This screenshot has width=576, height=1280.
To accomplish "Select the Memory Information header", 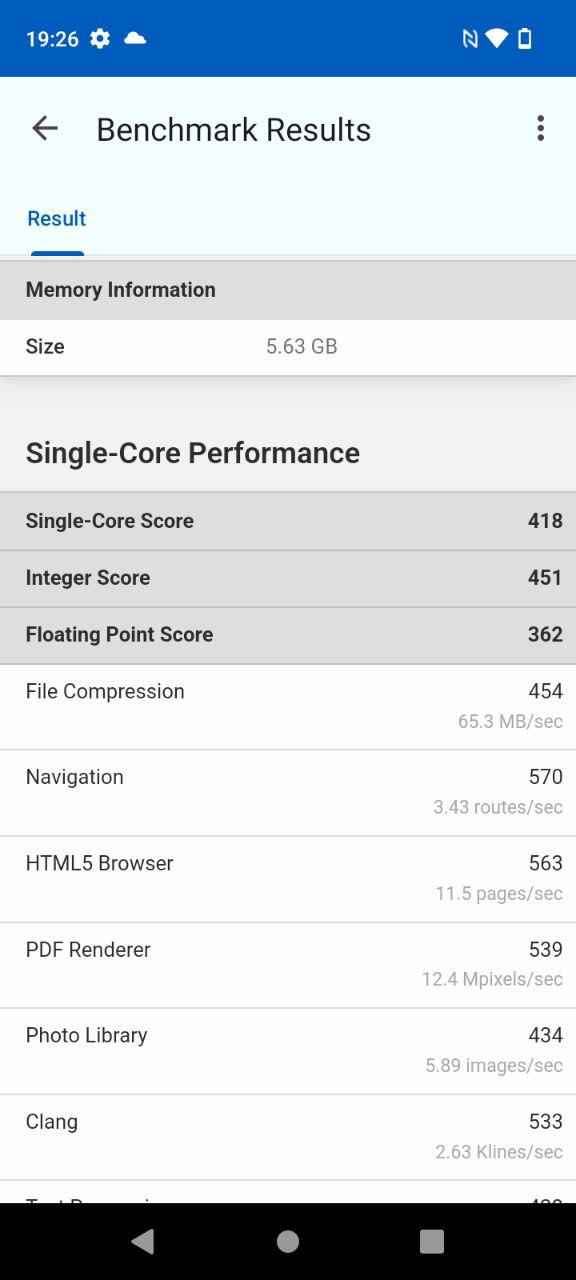I will pyautogui.click(x=288, y=290).
